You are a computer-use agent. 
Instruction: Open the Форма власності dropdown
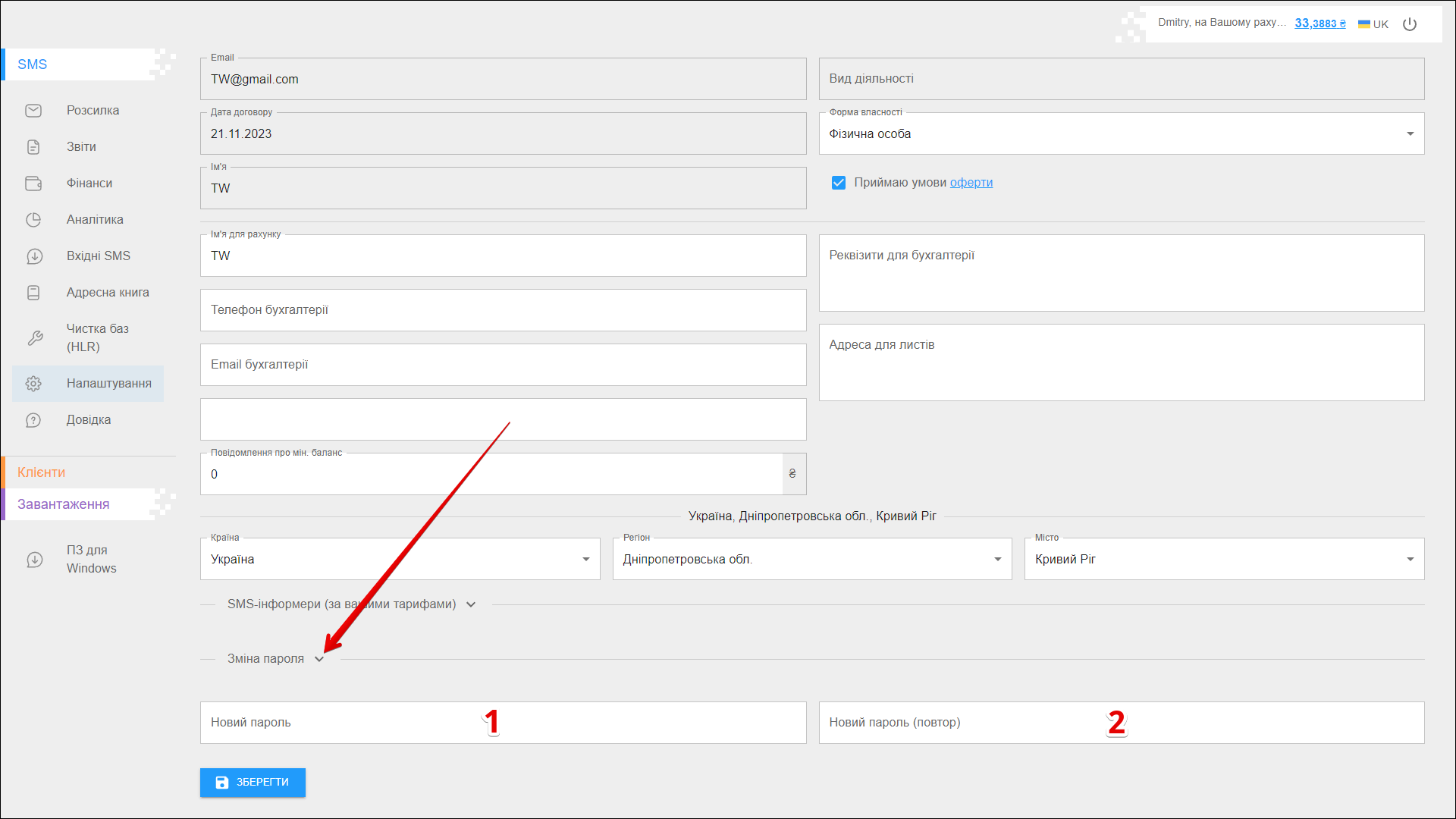tap(1121, 134)
